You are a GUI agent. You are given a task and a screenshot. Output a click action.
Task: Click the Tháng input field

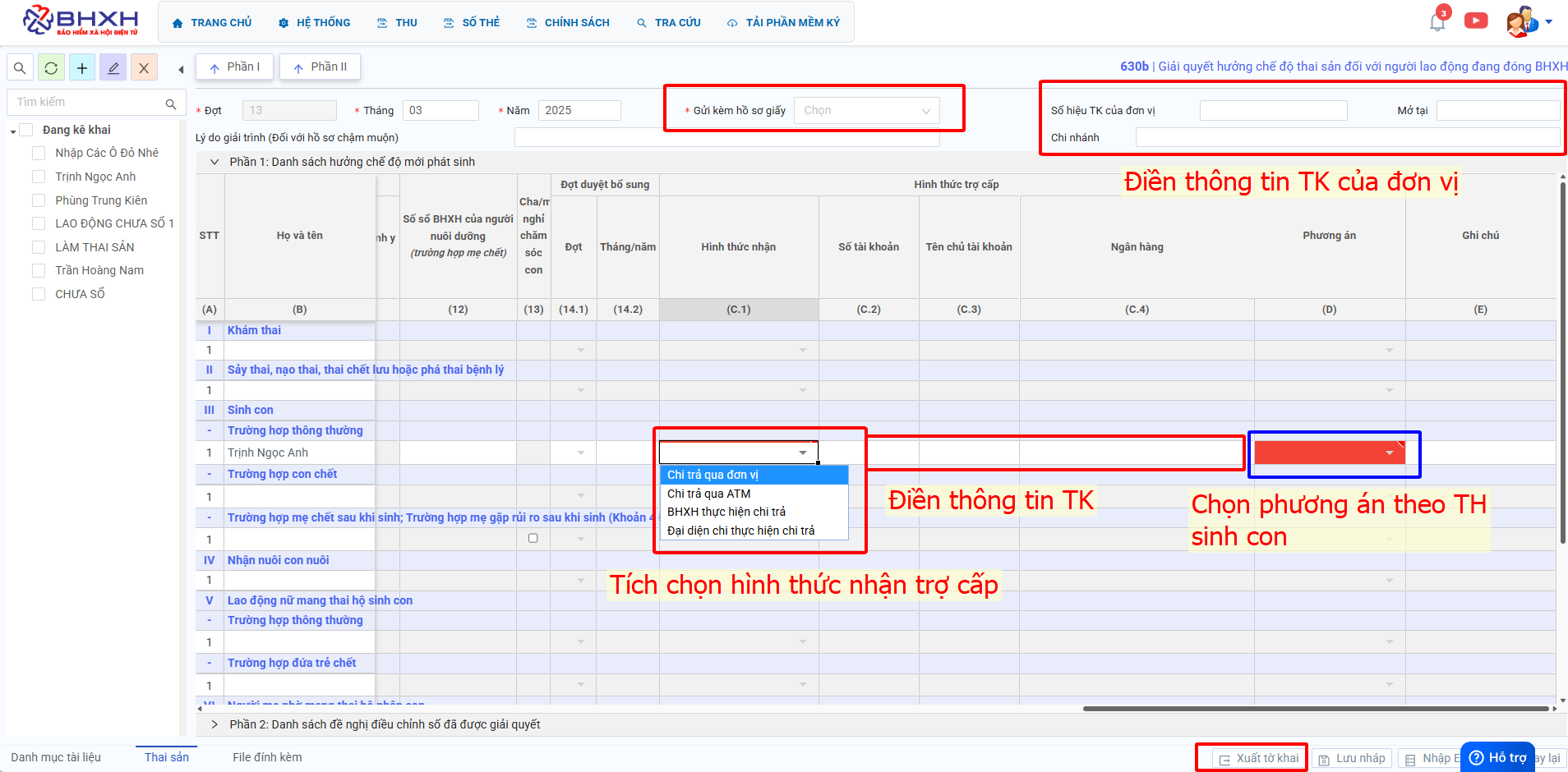440,110
